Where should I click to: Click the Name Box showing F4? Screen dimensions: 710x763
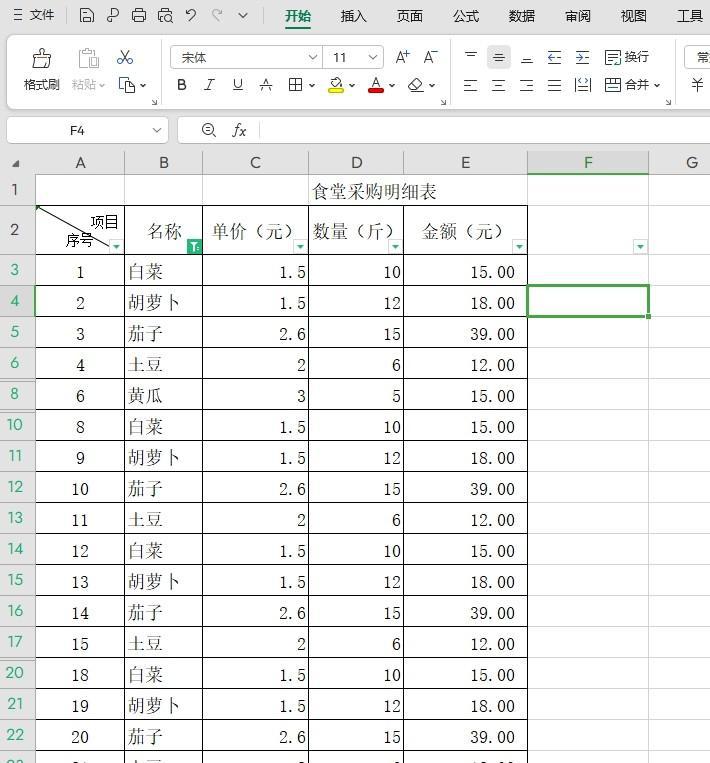77,130
